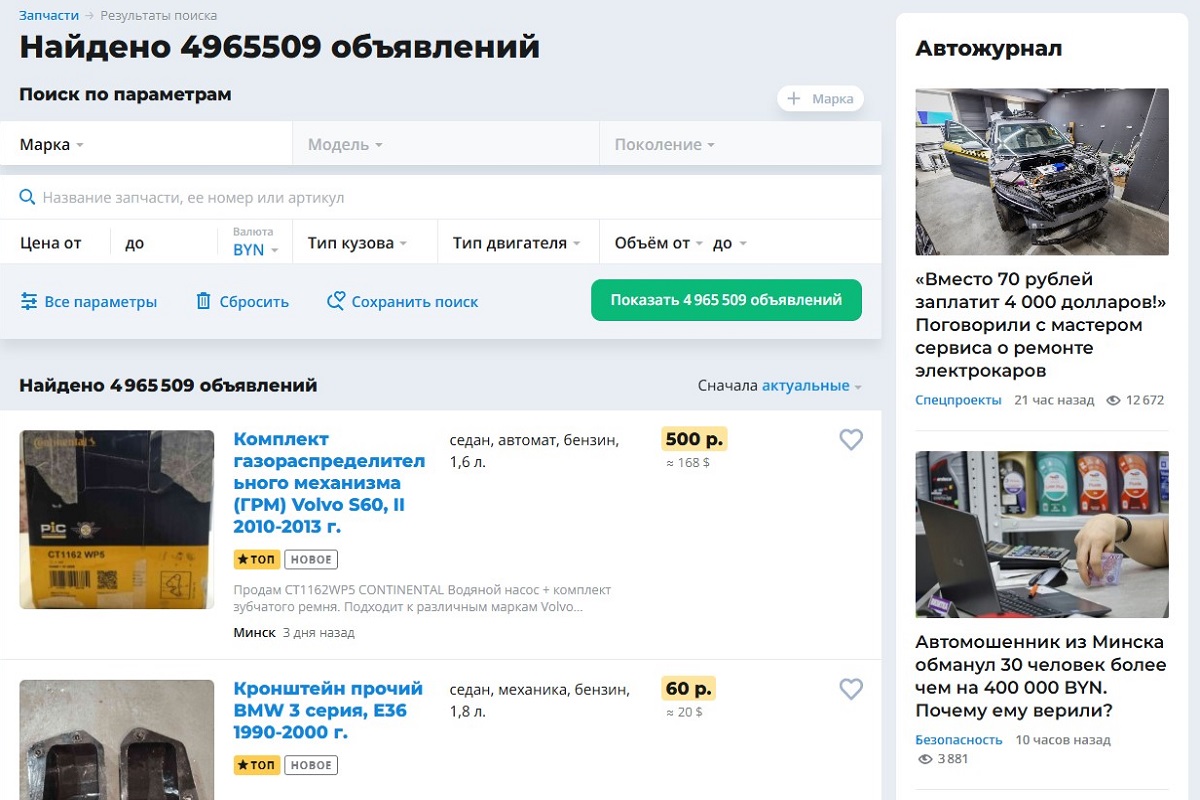
Task: Open the Модель dropdown
Action: tap(446, 144)
